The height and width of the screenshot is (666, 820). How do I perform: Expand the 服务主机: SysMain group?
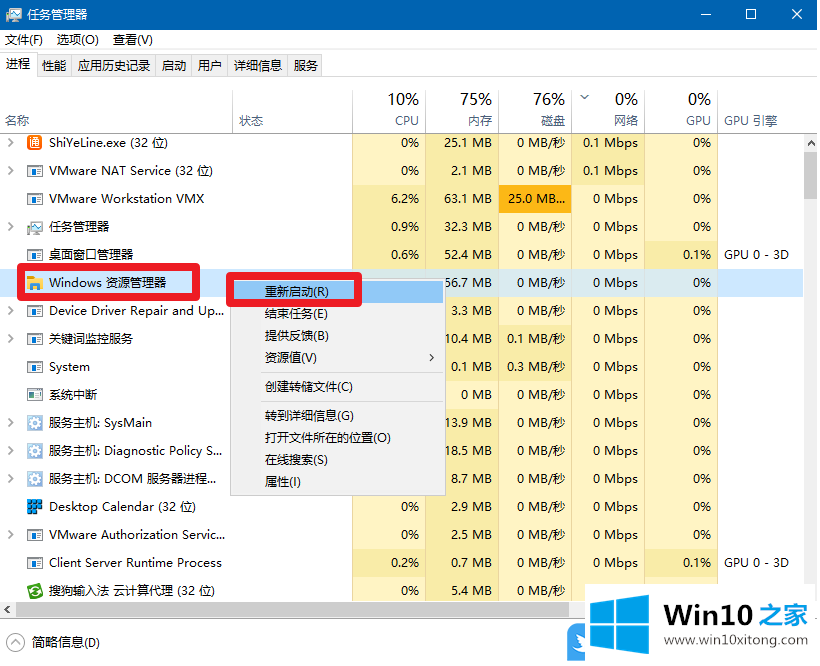point(10,423)
